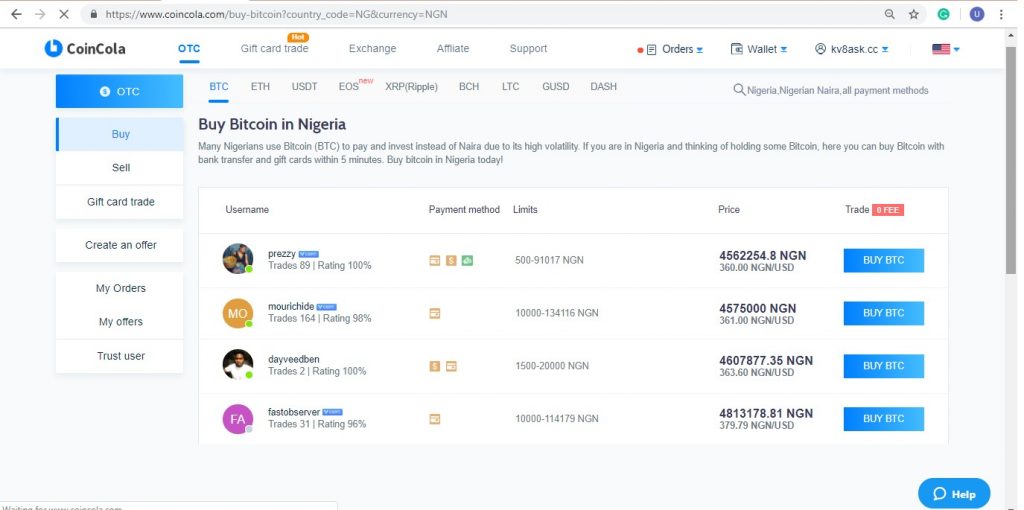
Task: Click the browser address bar URL
Action: pyautogui.click(x=276, y=14)
